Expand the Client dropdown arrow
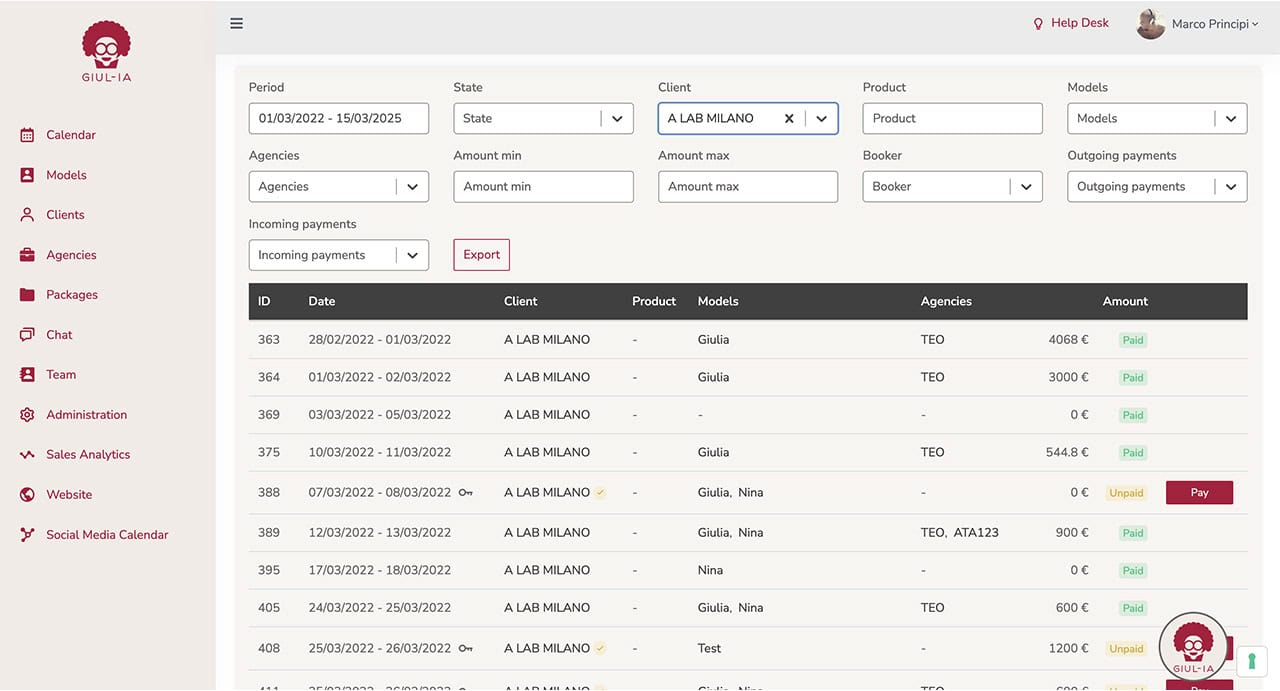1280x691 pixels. coord(821,118)
